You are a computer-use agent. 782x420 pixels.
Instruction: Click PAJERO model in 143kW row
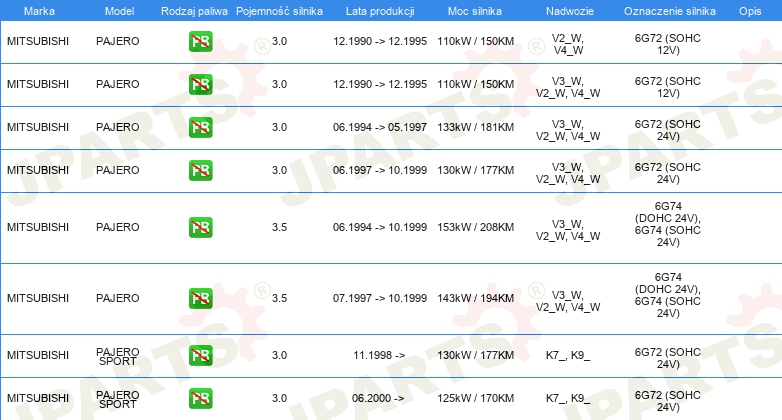tap(118, 298)
